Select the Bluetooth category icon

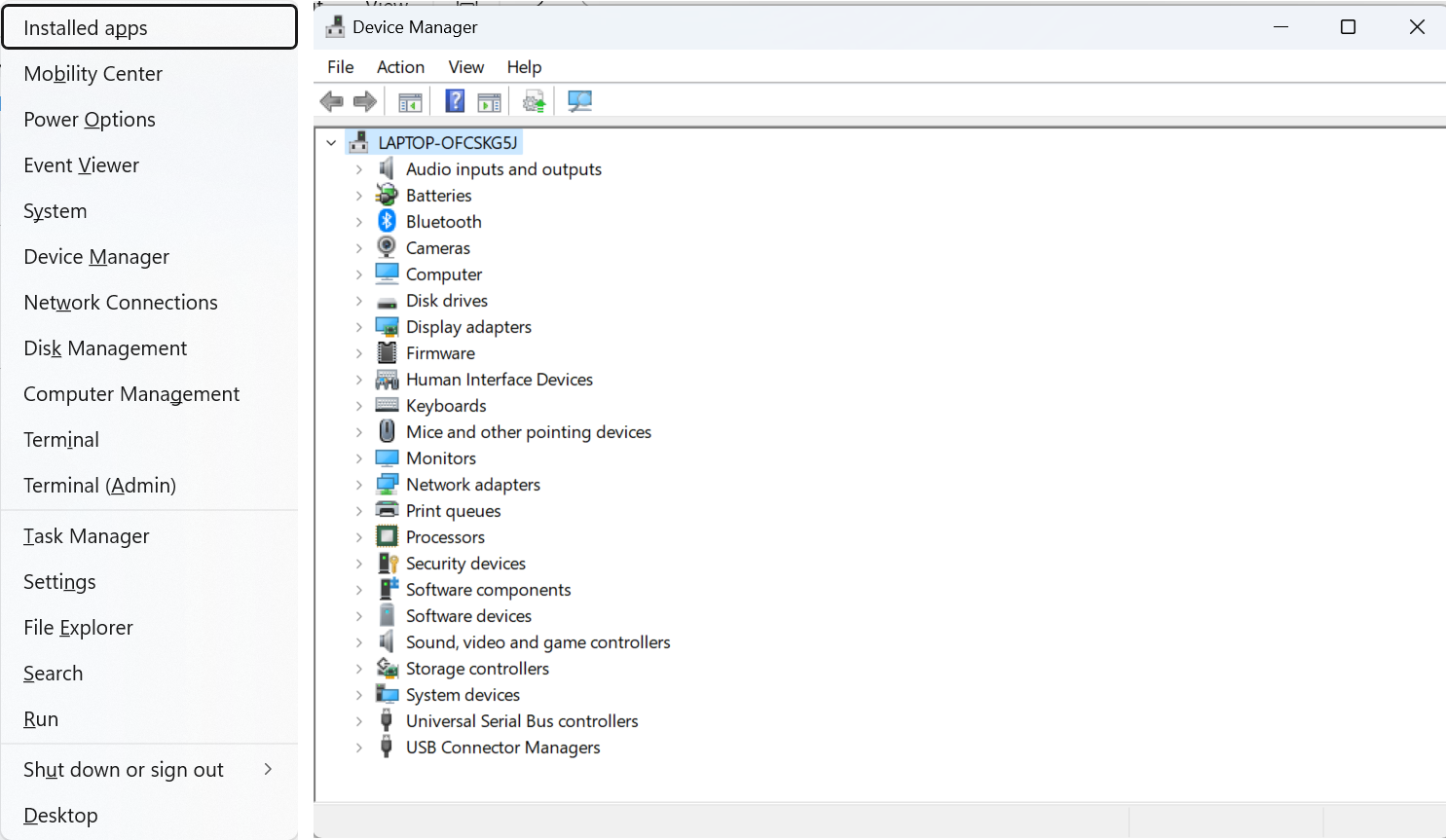387,221
